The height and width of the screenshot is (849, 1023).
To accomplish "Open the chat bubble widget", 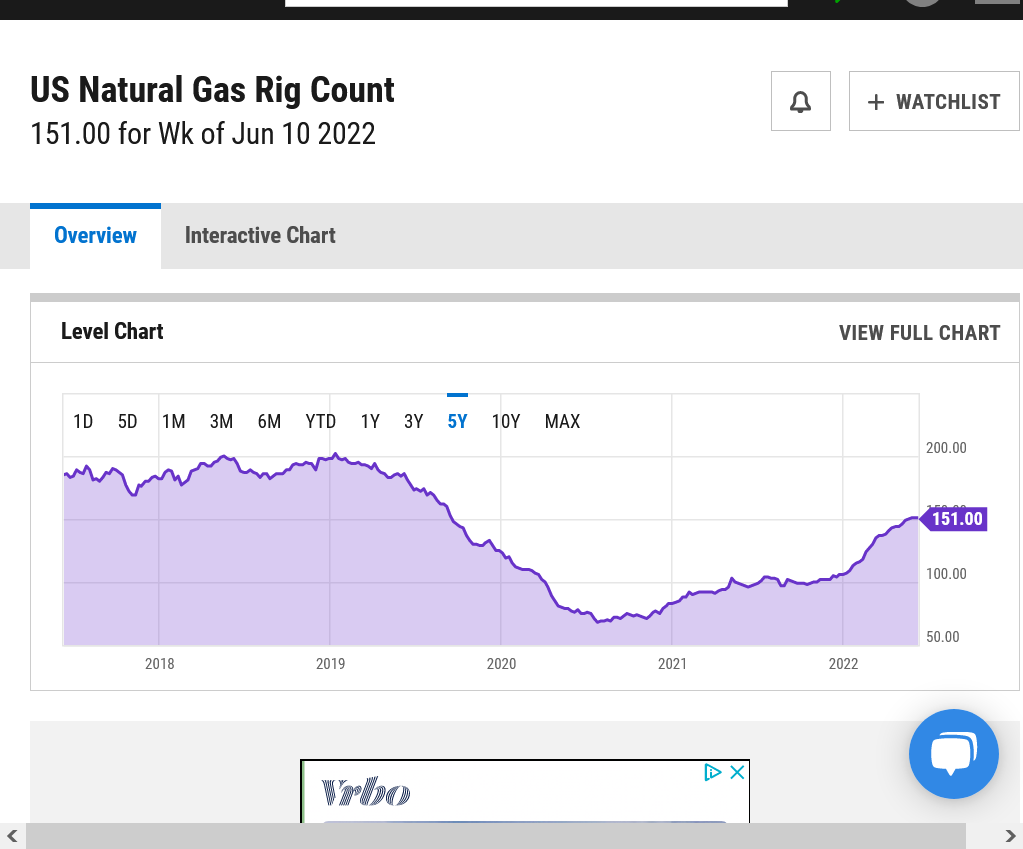I will coord(953,754).
